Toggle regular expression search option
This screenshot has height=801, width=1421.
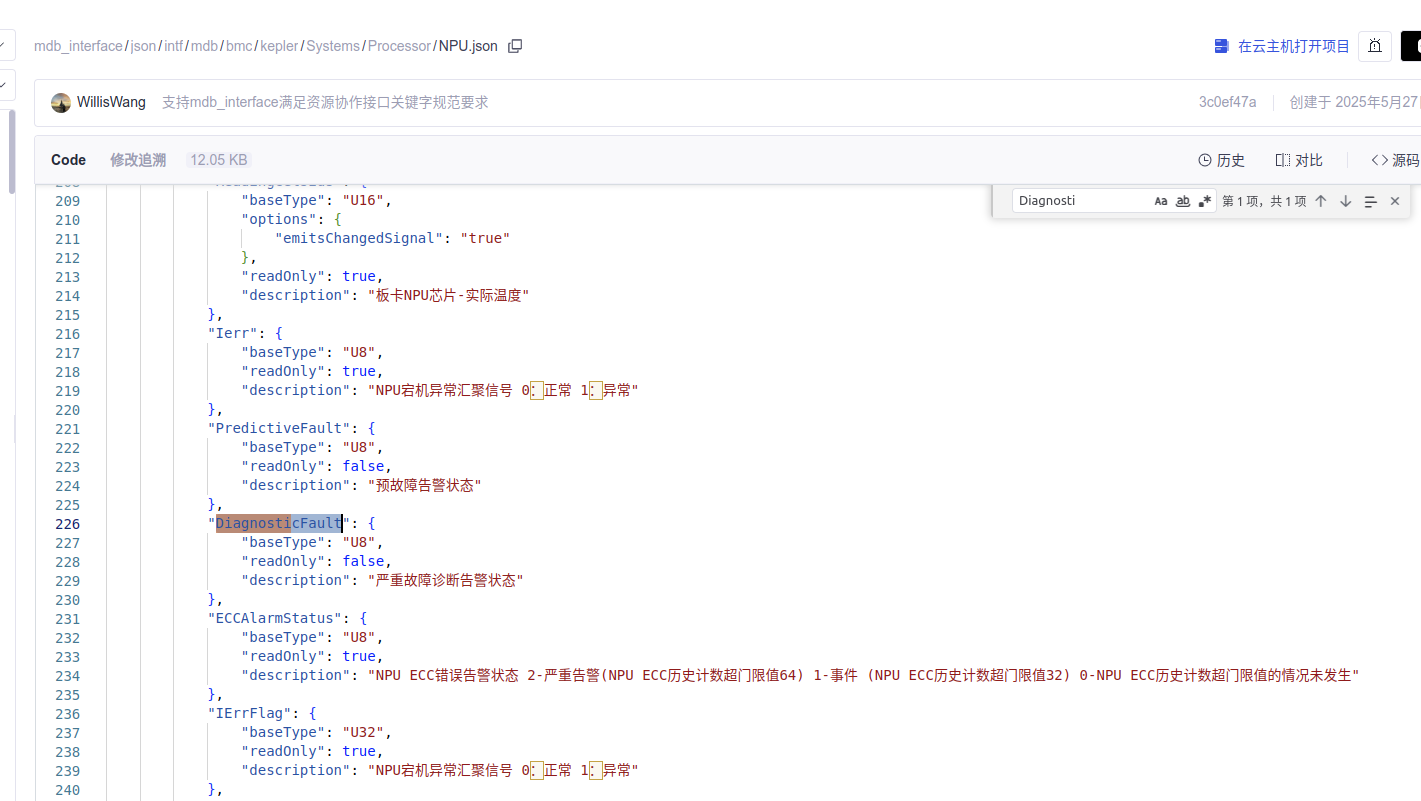point(1205,201)
